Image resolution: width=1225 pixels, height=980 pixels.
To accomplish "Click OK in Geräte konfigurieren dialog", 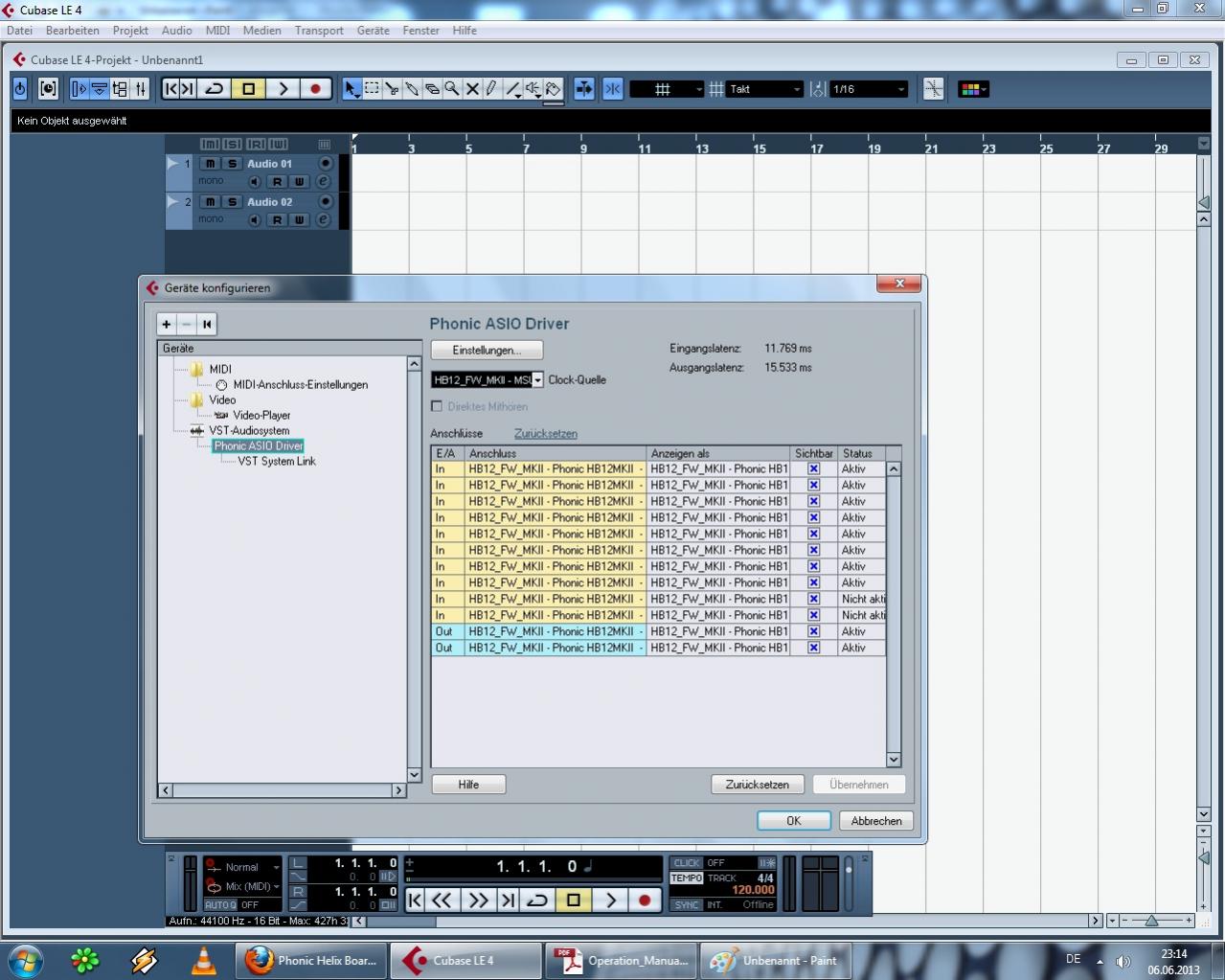I will click(x=794, y=821).
